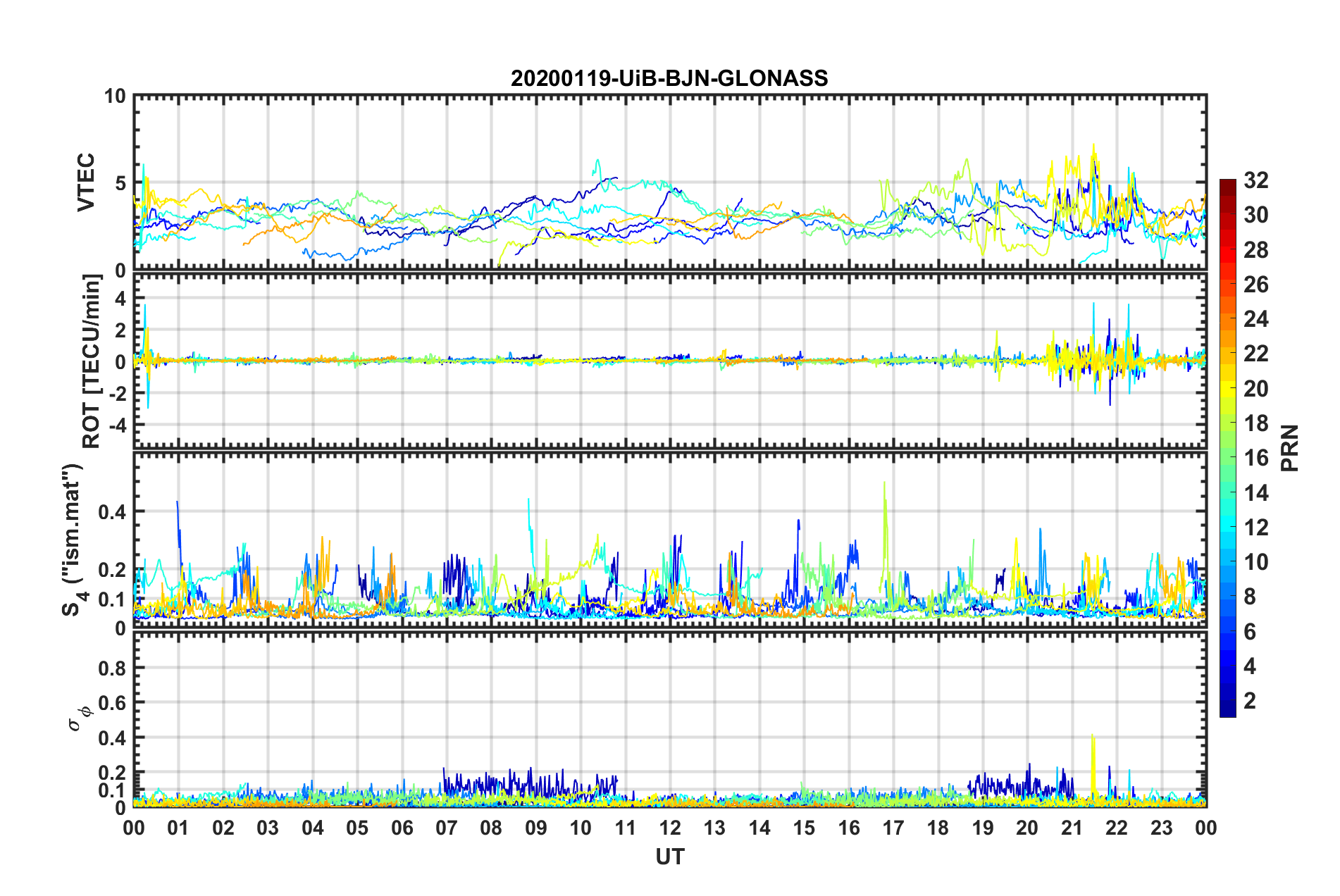Click VTEC y-axis tick 5
1340x896 pixels.
point(120,183)
